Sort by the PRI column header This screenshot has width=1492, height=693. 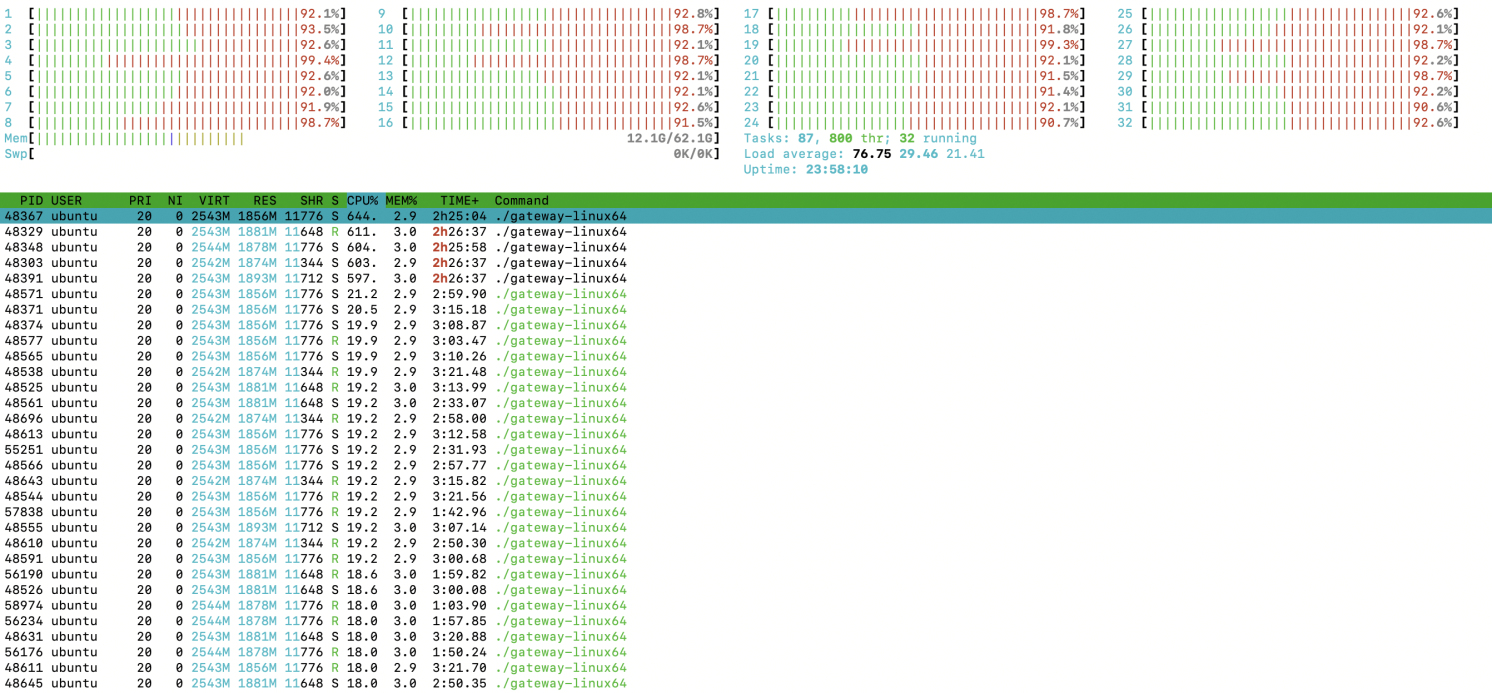(140, 200)
